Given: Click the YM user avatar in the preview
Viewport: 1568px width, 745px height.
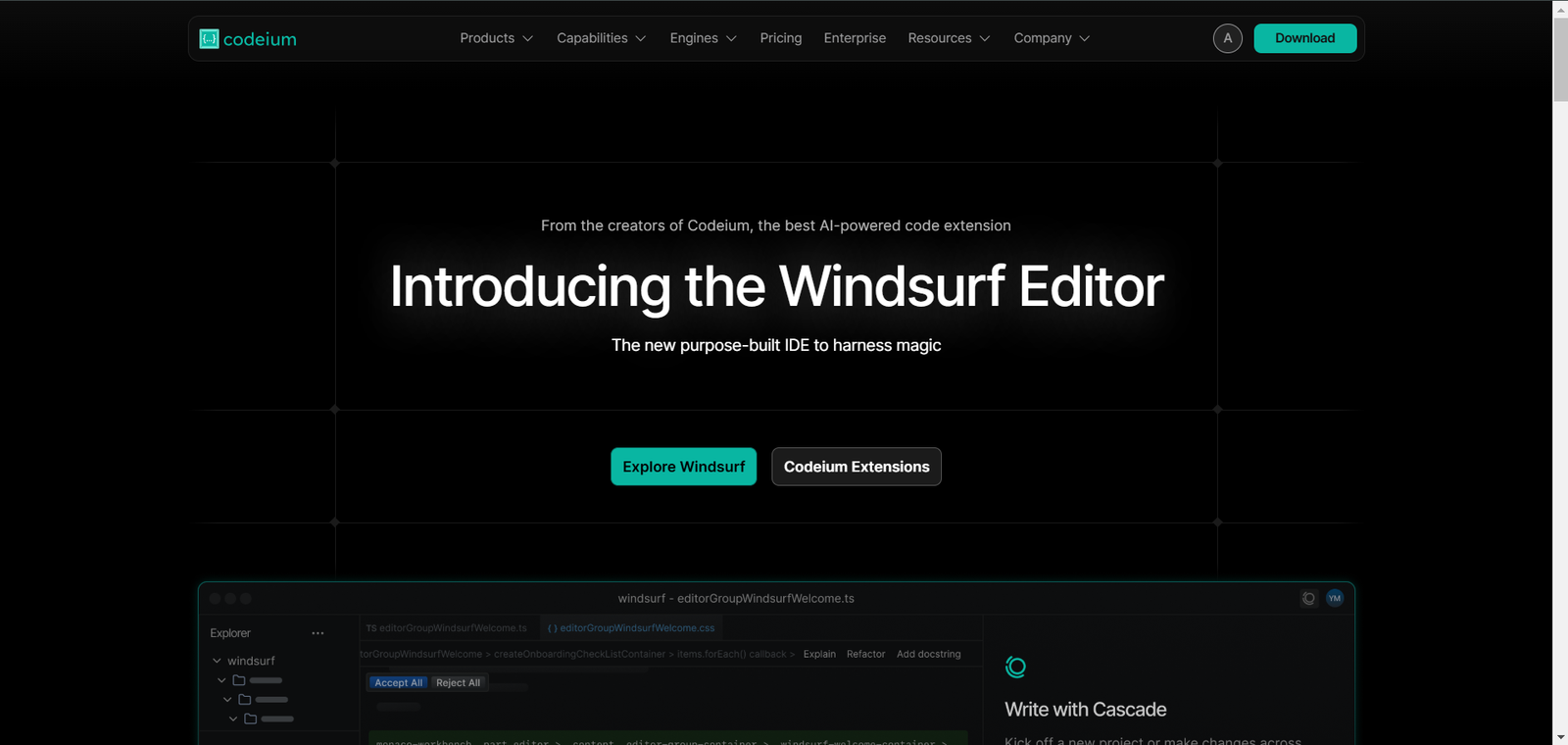Looking at the screenshot, I should 1335,598.
